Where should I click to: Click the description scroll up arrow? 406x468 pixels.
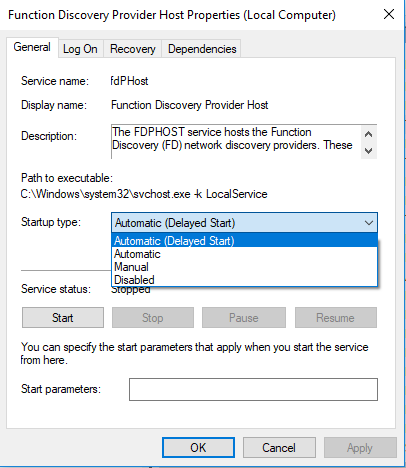(x=368, y=134)
